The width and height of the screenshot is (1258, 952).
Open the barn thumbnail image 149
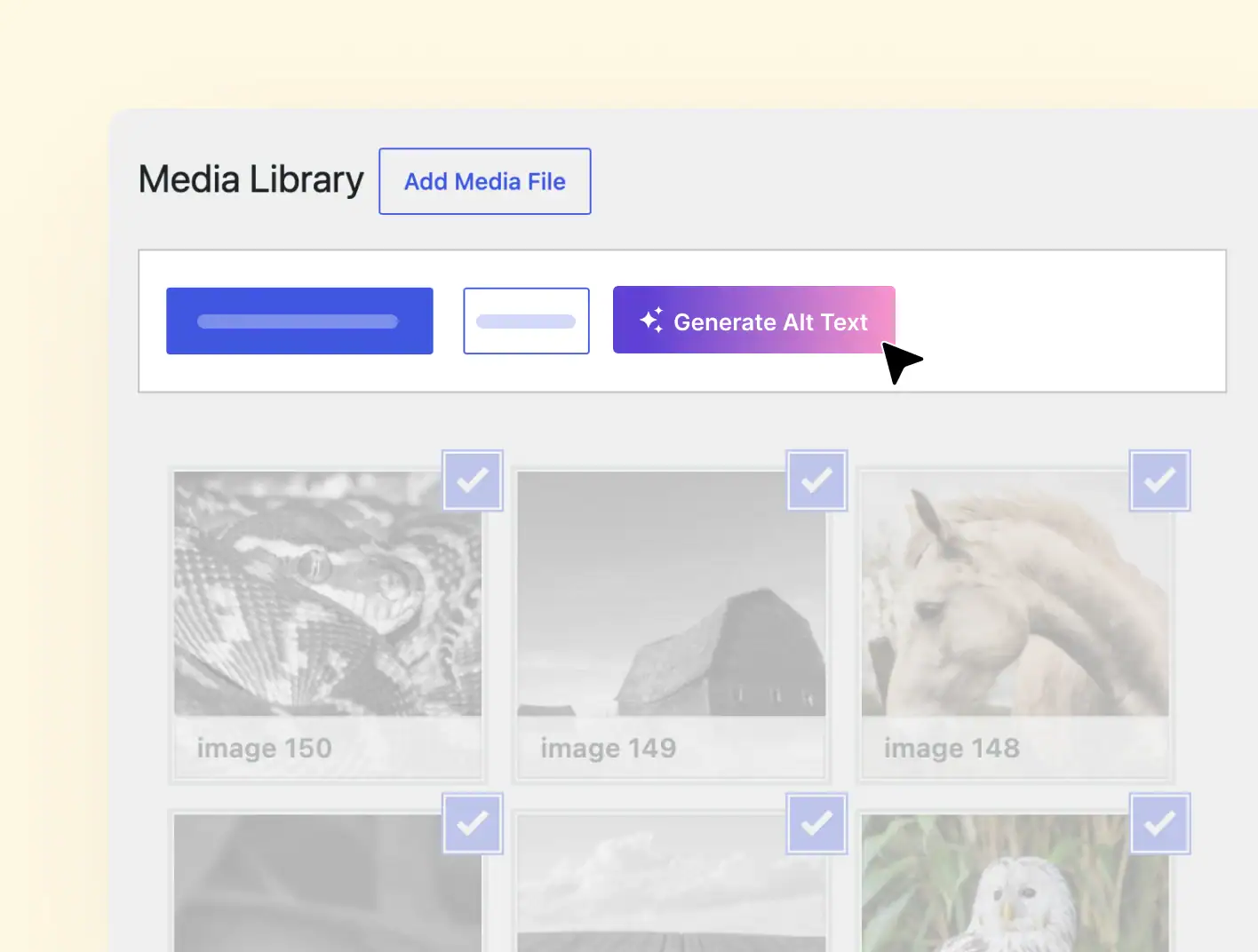point(672,593)
